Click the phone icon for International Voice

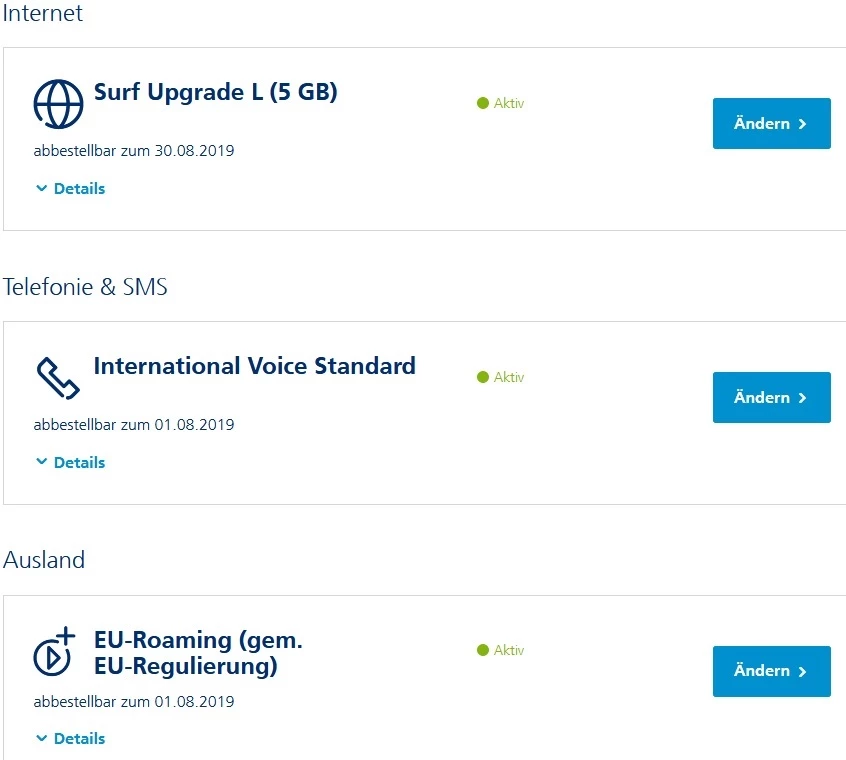tap(58, 376)
